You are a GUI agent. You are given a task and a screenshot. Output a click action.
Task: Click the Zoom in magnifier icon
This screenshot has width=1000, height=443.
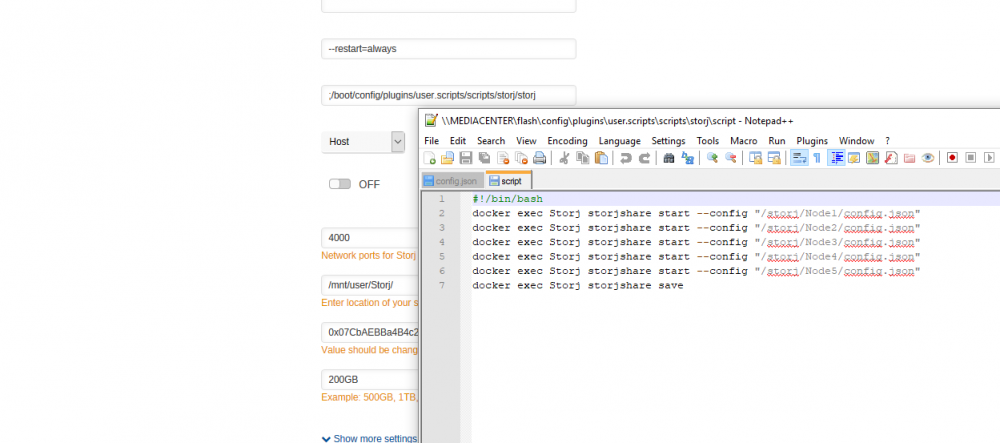click(x=712, y=157)
